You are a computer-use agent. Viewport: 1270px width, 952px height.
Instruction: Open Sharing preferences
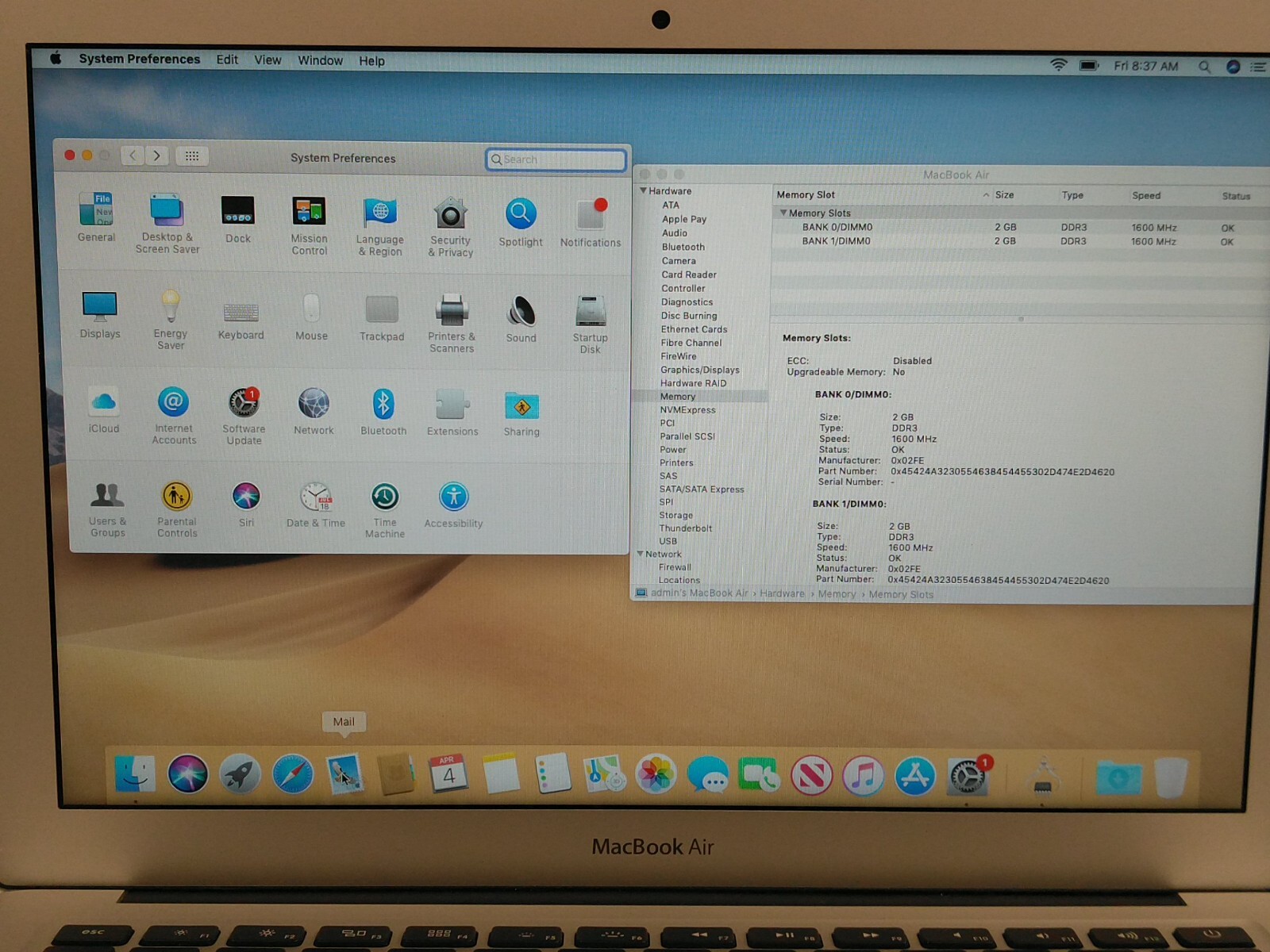pyautogui.click(x=521, y=413)
